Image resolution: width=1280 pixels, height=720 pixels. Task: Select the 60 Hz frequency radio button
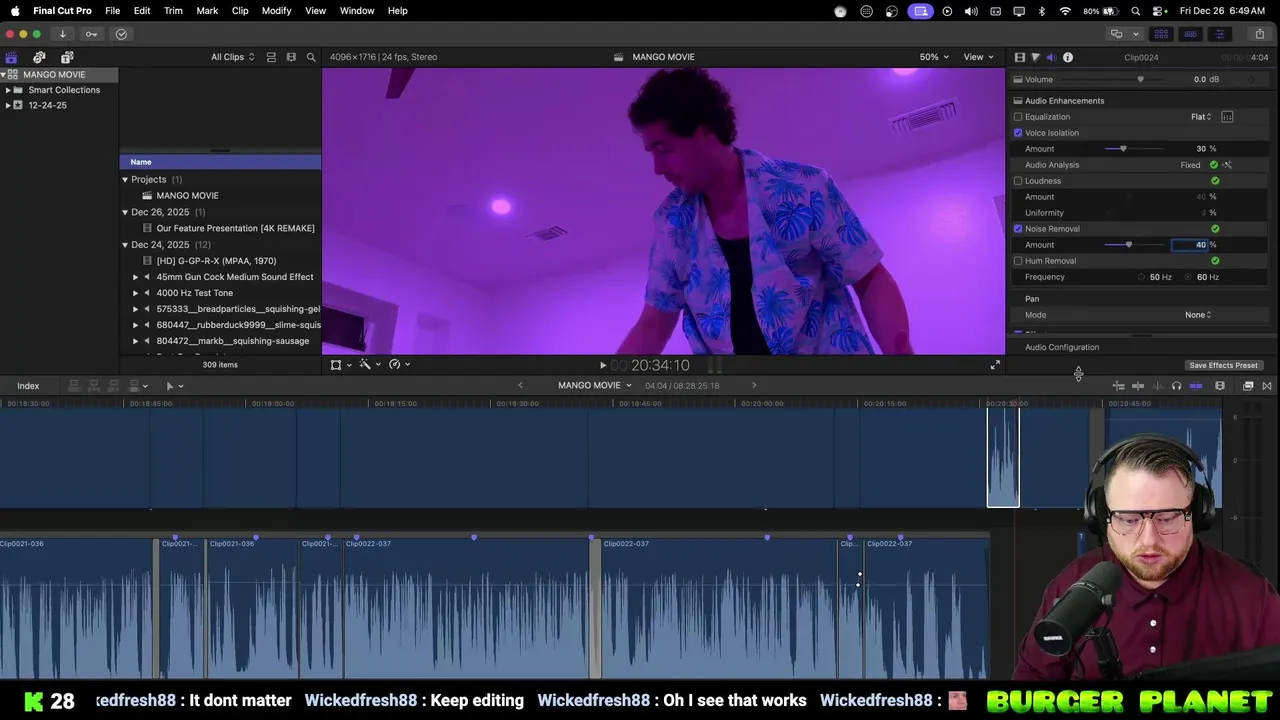pyautogui.click(x=1189, y=277)
